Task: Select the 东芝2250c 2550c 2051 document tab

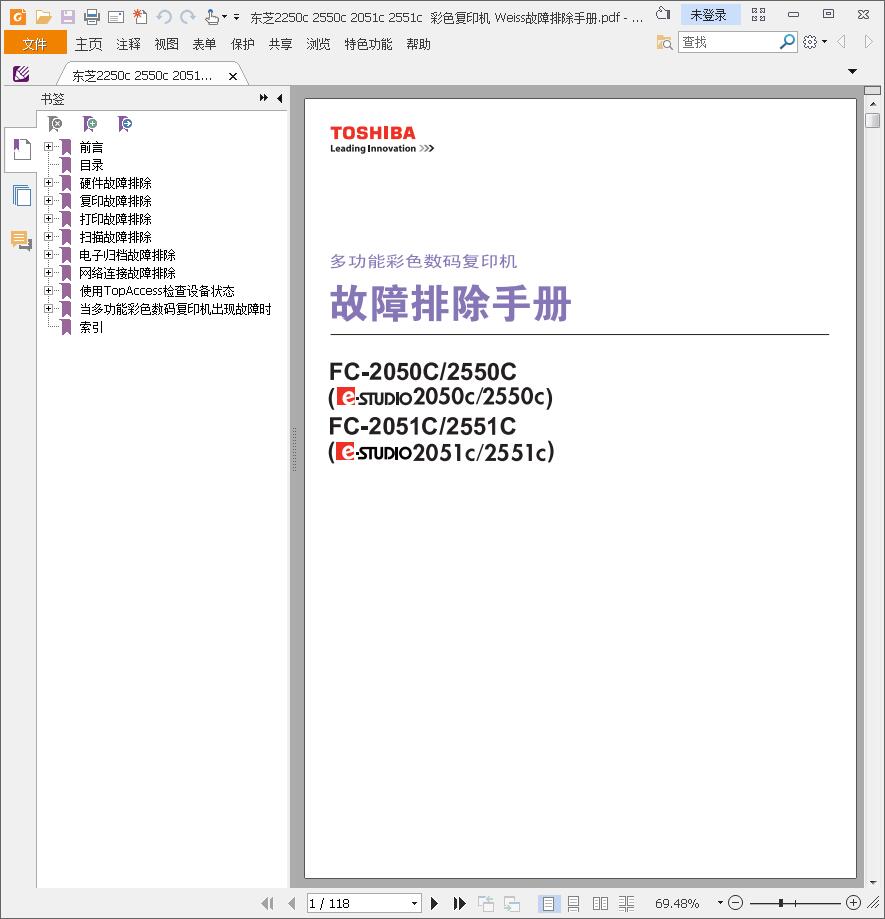Action: (x=142, y=76)
